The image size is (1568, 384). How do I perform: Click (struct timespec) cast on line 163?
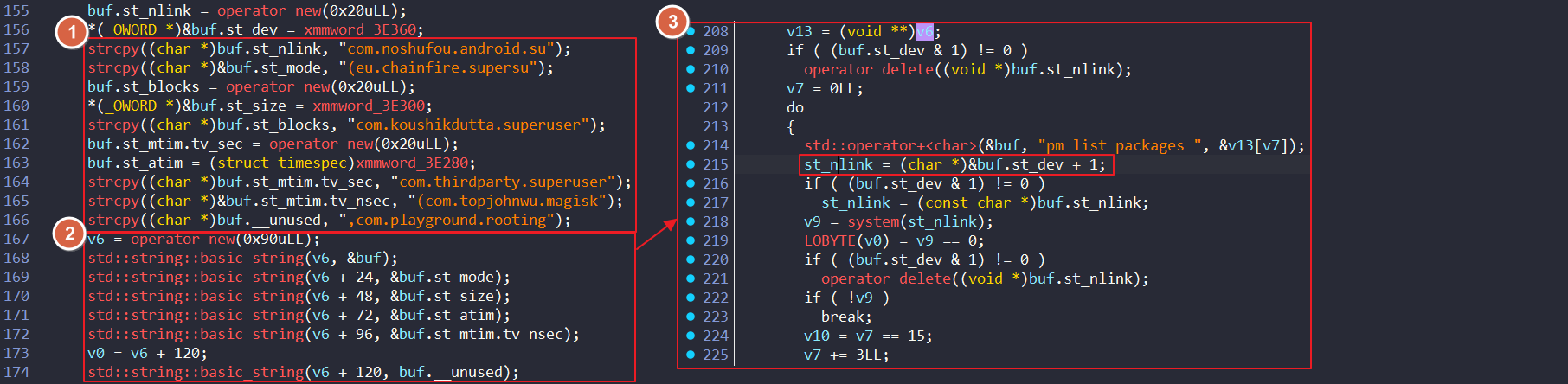click(x=282, y=163)
